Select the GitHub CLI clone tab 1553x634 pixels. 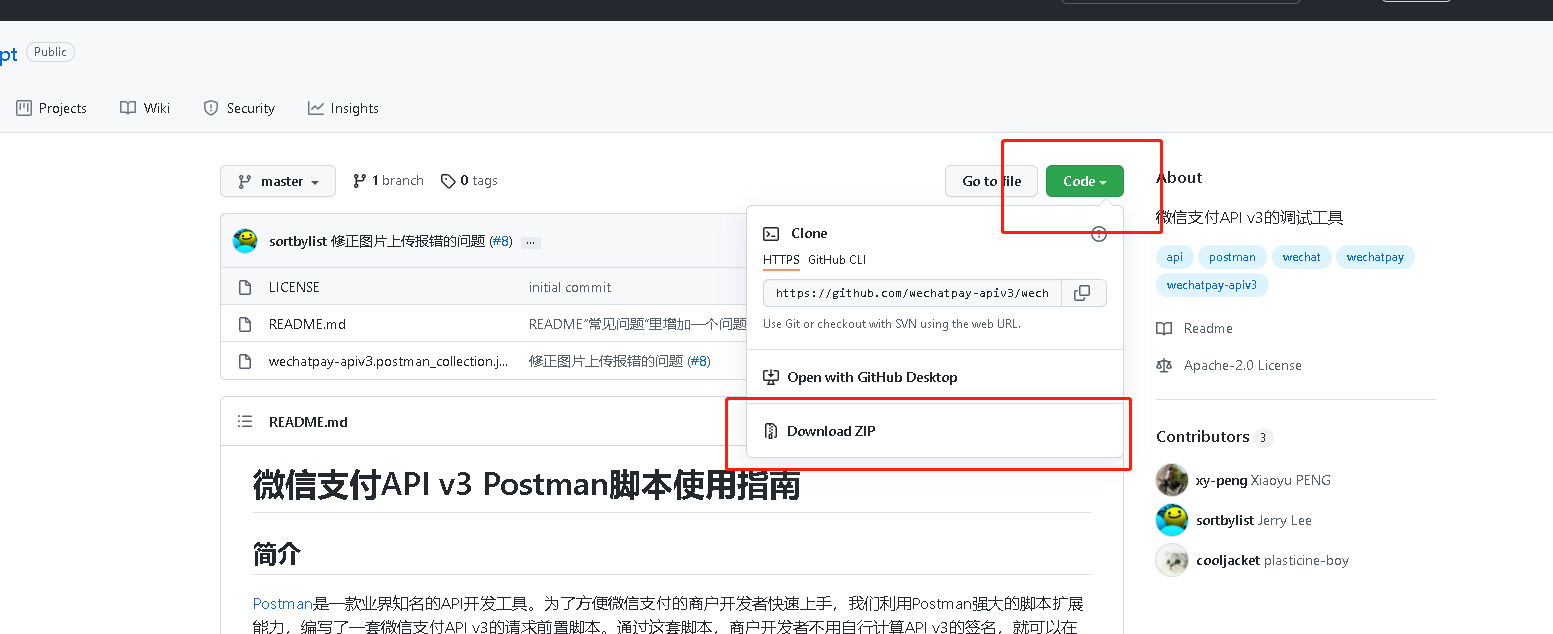click(837, 260)
